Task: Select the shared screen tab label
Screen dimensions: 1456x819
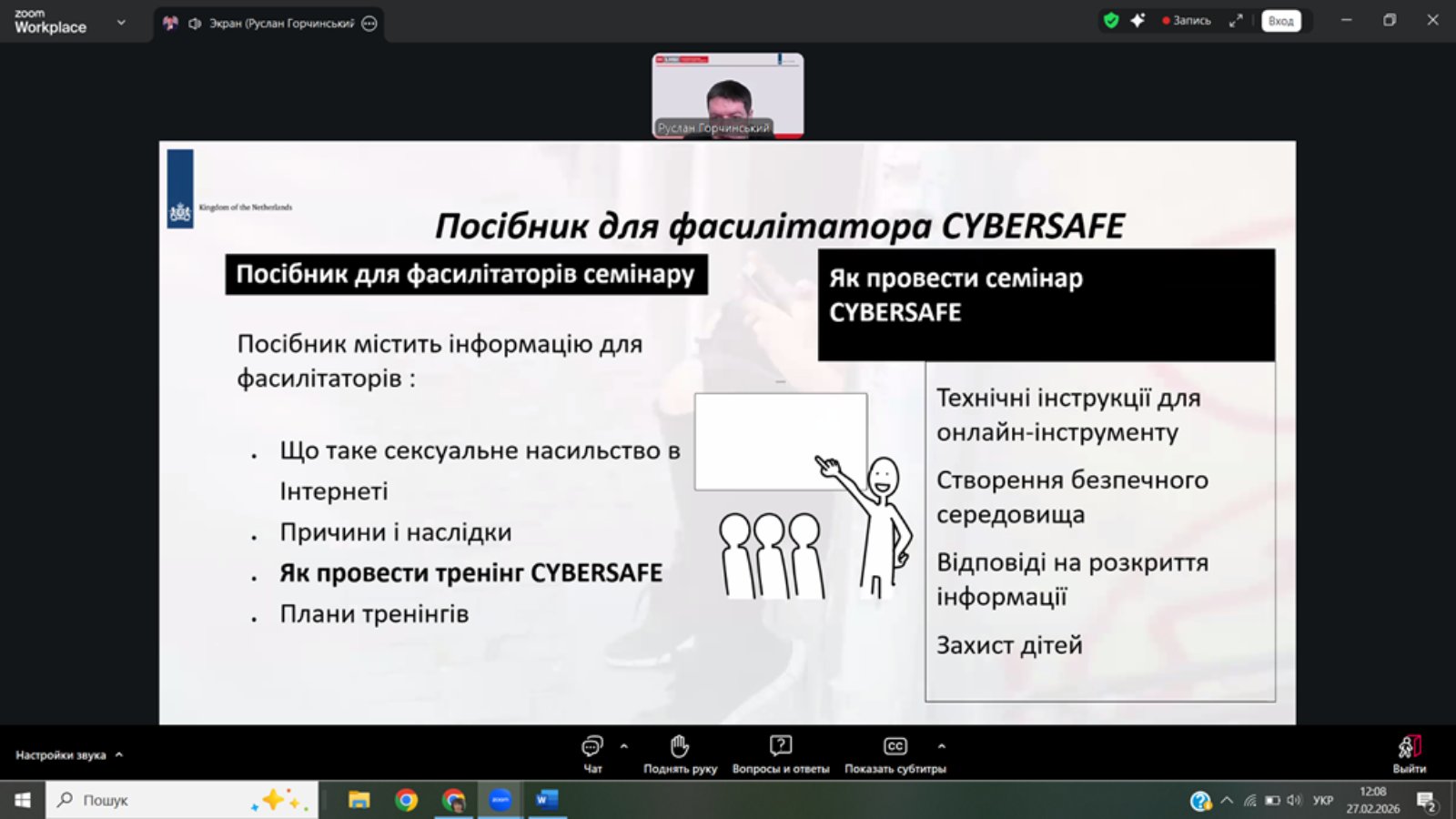Action: coord(281,24)
